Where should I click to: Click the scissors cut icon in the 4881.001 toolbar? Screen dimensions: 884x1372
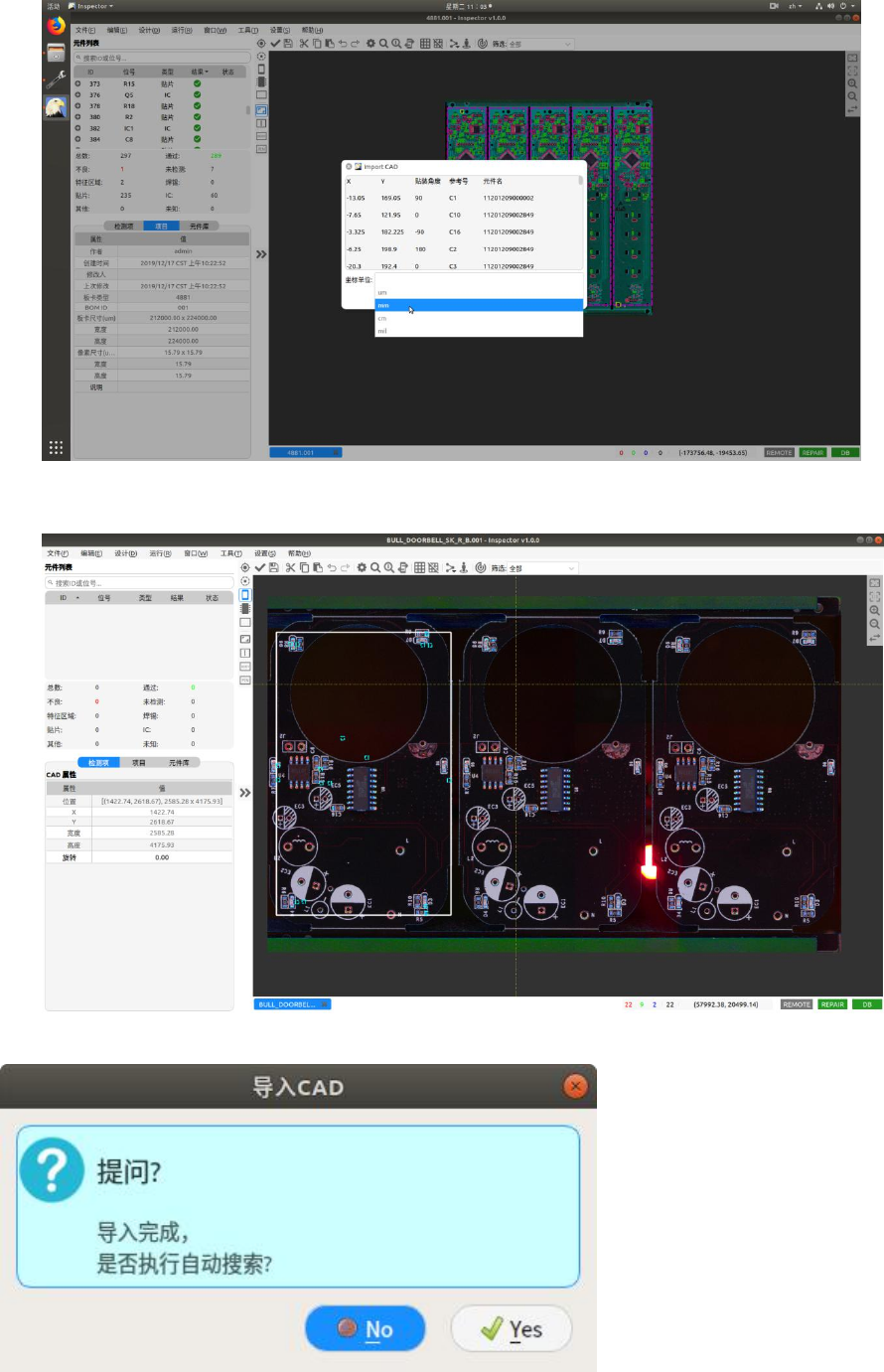click(x=304, y=44)
